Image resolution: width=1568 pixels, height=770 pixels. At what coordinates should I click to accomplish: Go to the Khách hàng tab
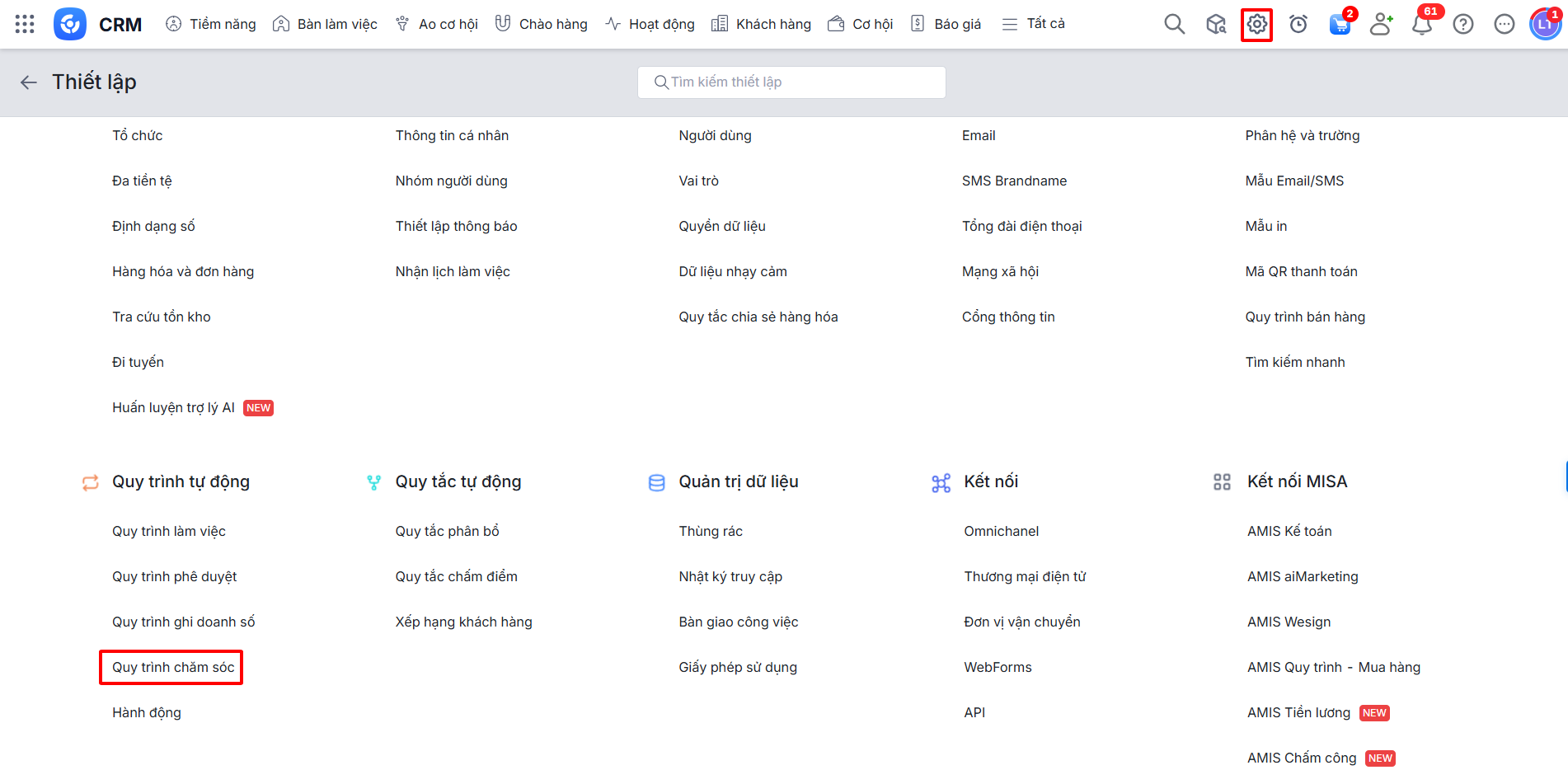pos(761,24)
